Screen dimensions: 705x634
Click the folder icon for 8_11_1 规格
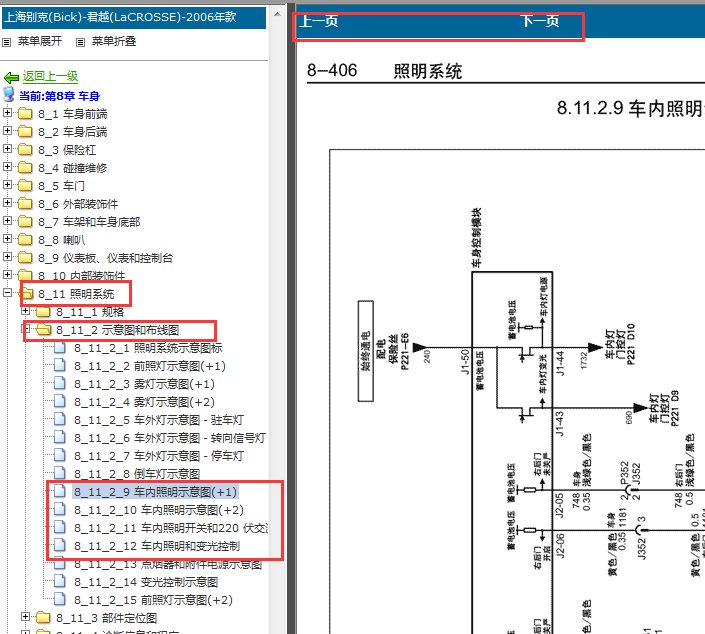click(x=43, y=312)
